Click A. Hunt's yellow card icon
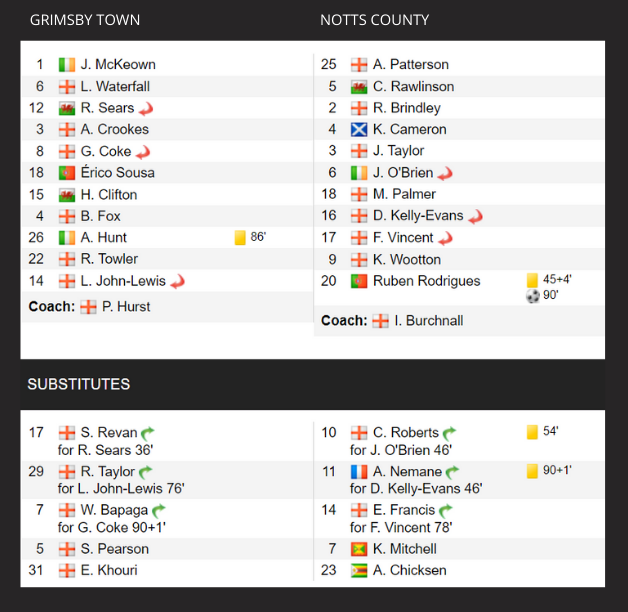Screen dimensions: 628x612 pyautogui.click(x=239, y=238)
